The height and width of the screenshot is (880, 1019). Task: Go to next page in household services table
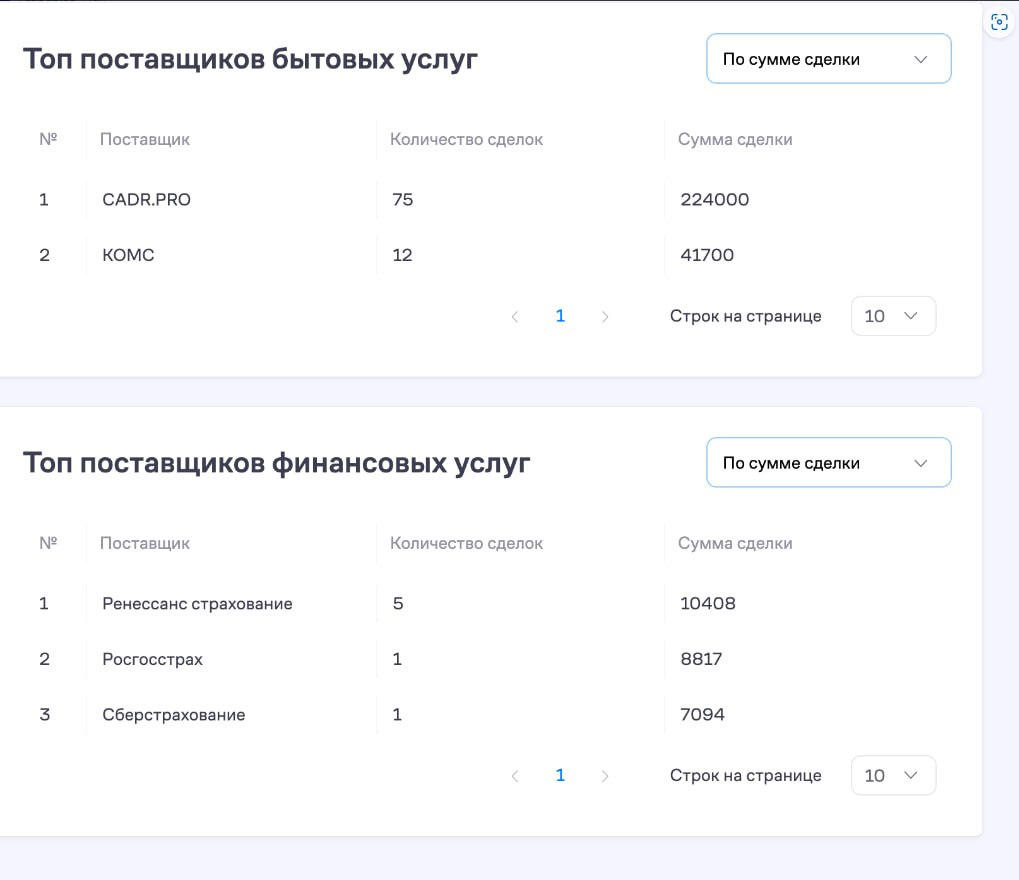coord(605,317)
